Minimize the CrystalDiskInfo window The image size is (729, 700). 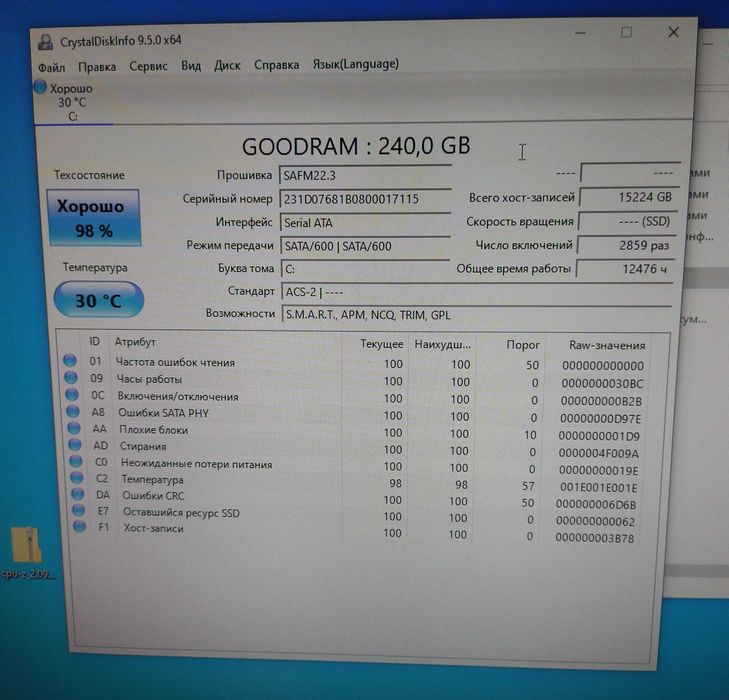point(580,33)
